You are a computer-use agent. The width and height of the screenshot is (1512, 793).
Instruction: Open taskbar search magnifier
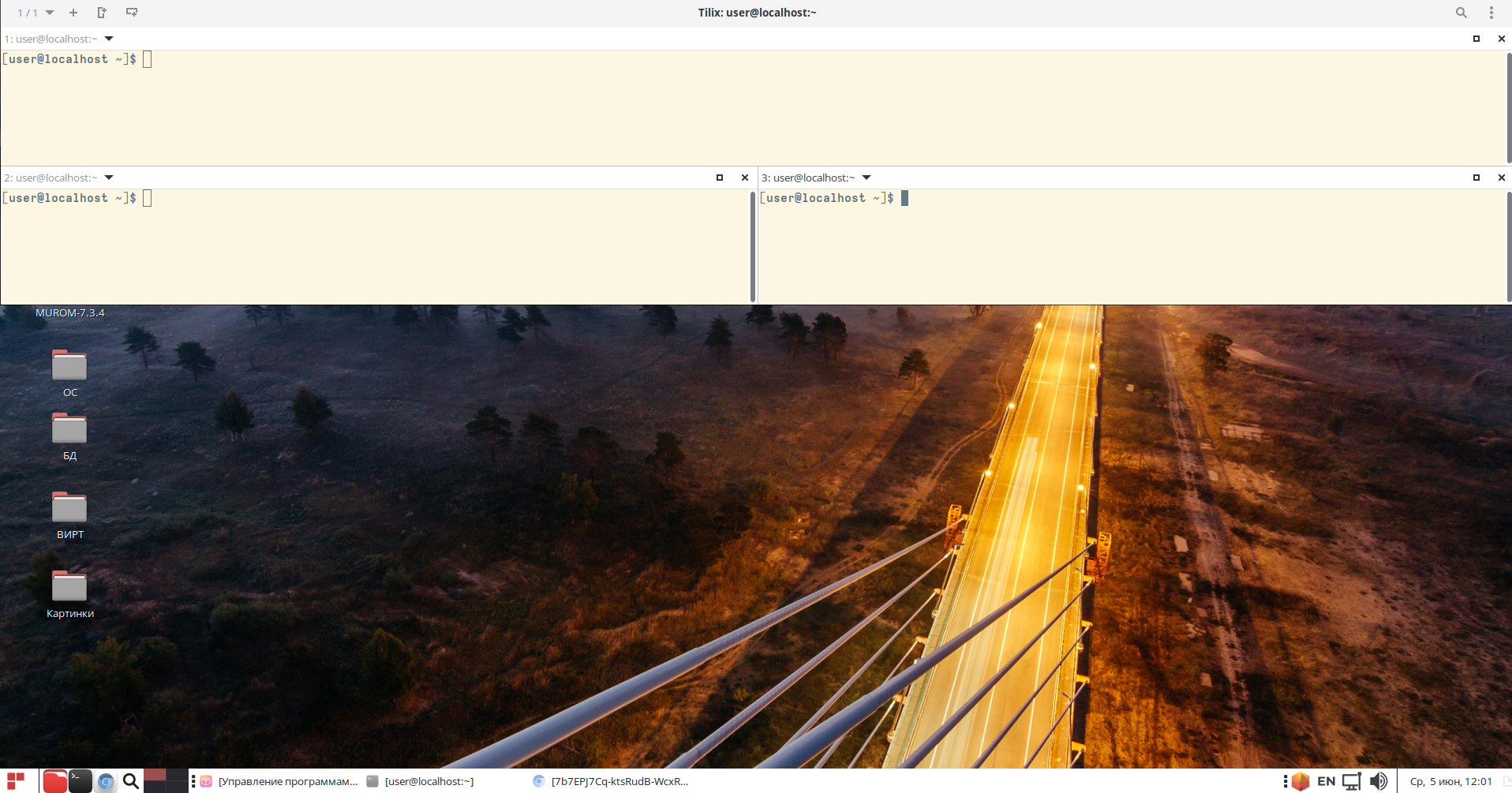click(x=131, y=781)
